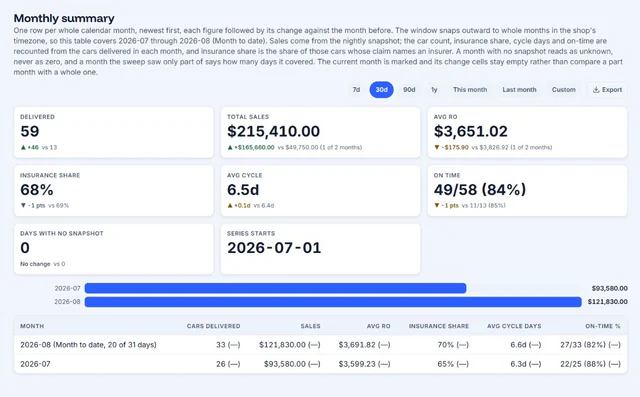Click the $121,830.00 bar value
640x397 pixels.
pyautogui.click(x=607, y=302)
